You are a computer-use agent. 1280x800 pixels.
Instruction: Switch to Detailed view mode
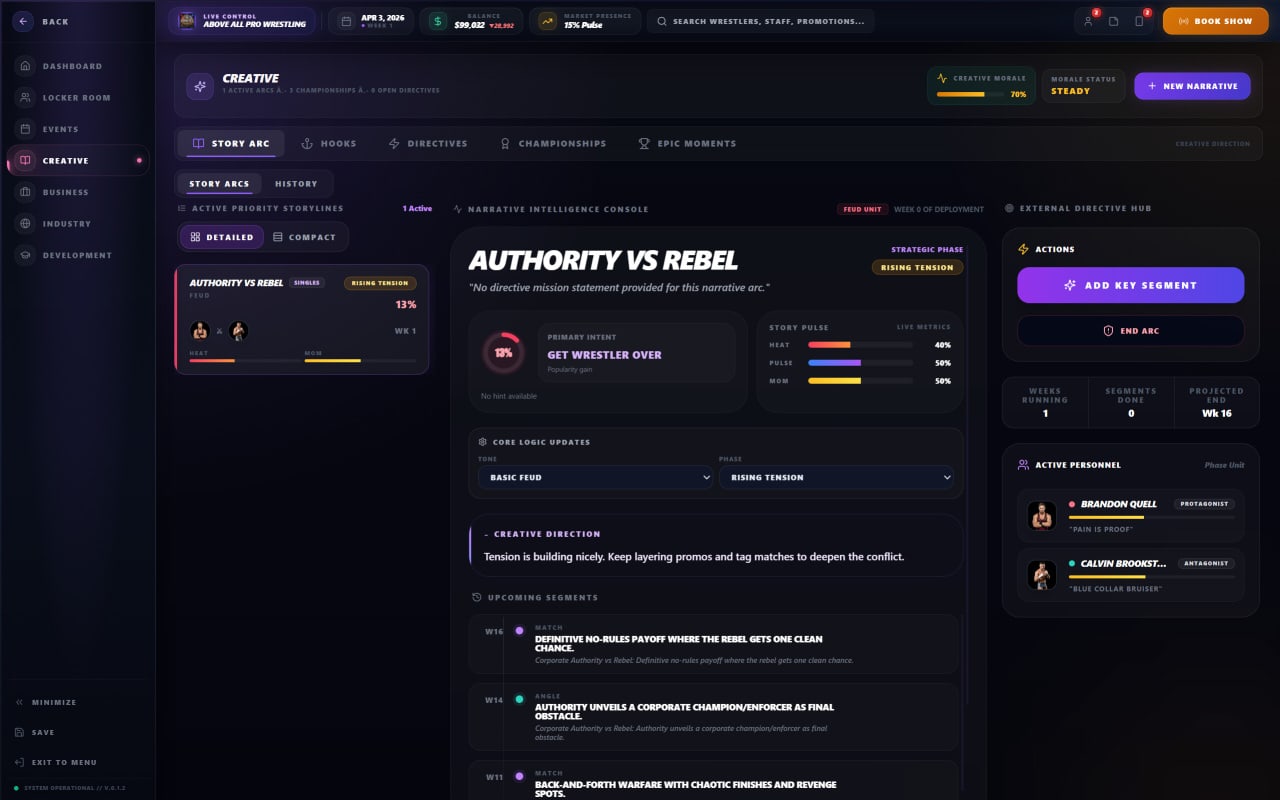[x=222, y=237]
